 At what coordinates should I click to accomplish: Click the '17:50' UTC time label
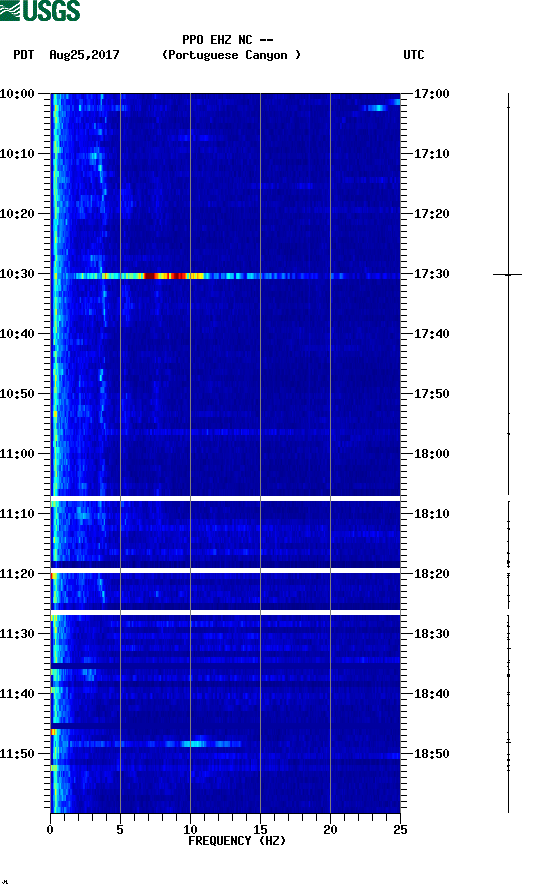[x=431, y=394]
